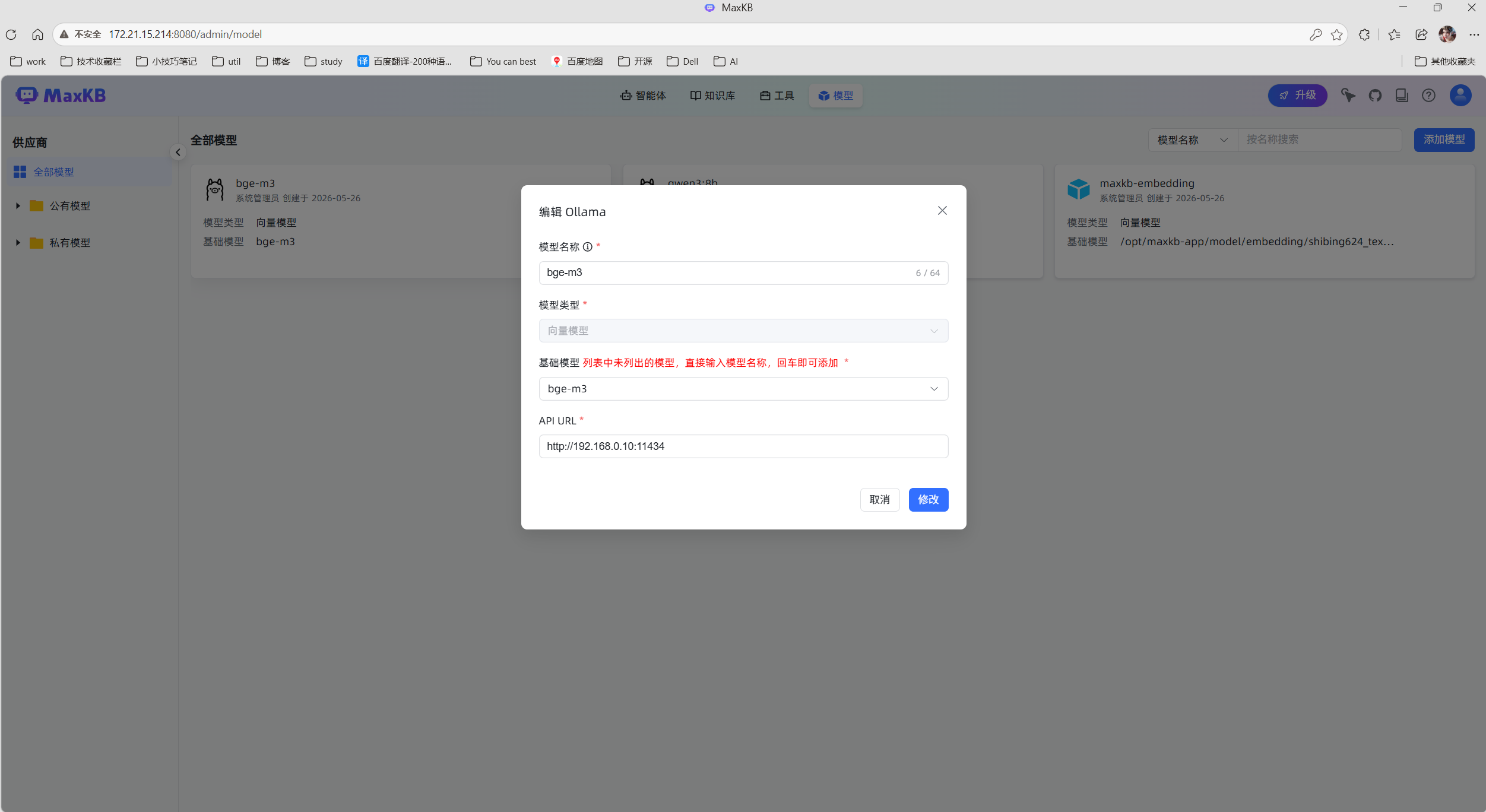Collapse the 供应商 sidebar with arrow
This screenshot has height=812, width=1486.
coord(178,153)
